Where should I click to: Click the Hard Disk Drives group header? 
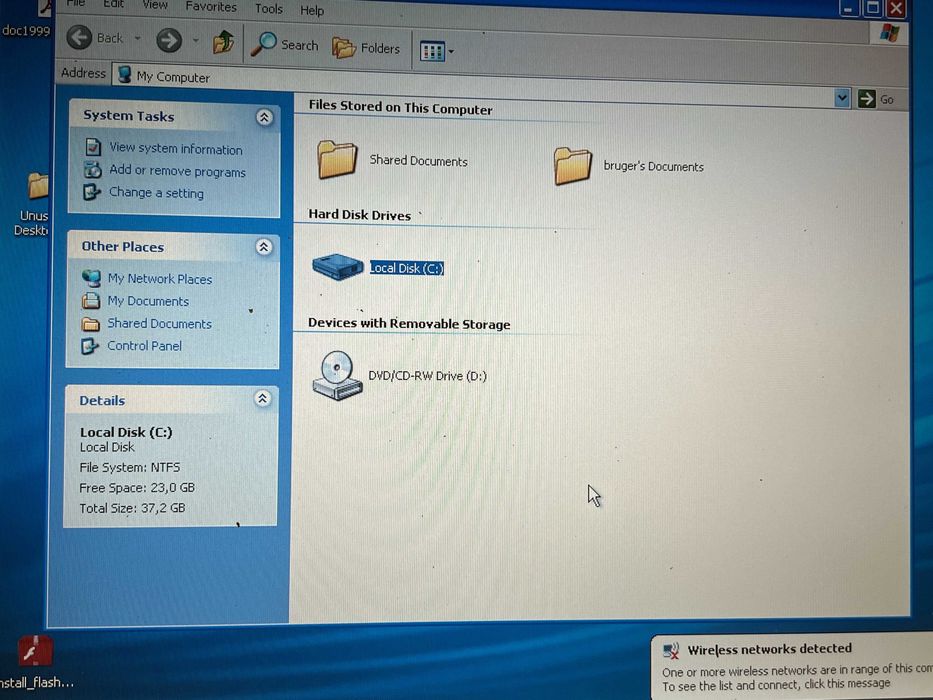(359, 215)
